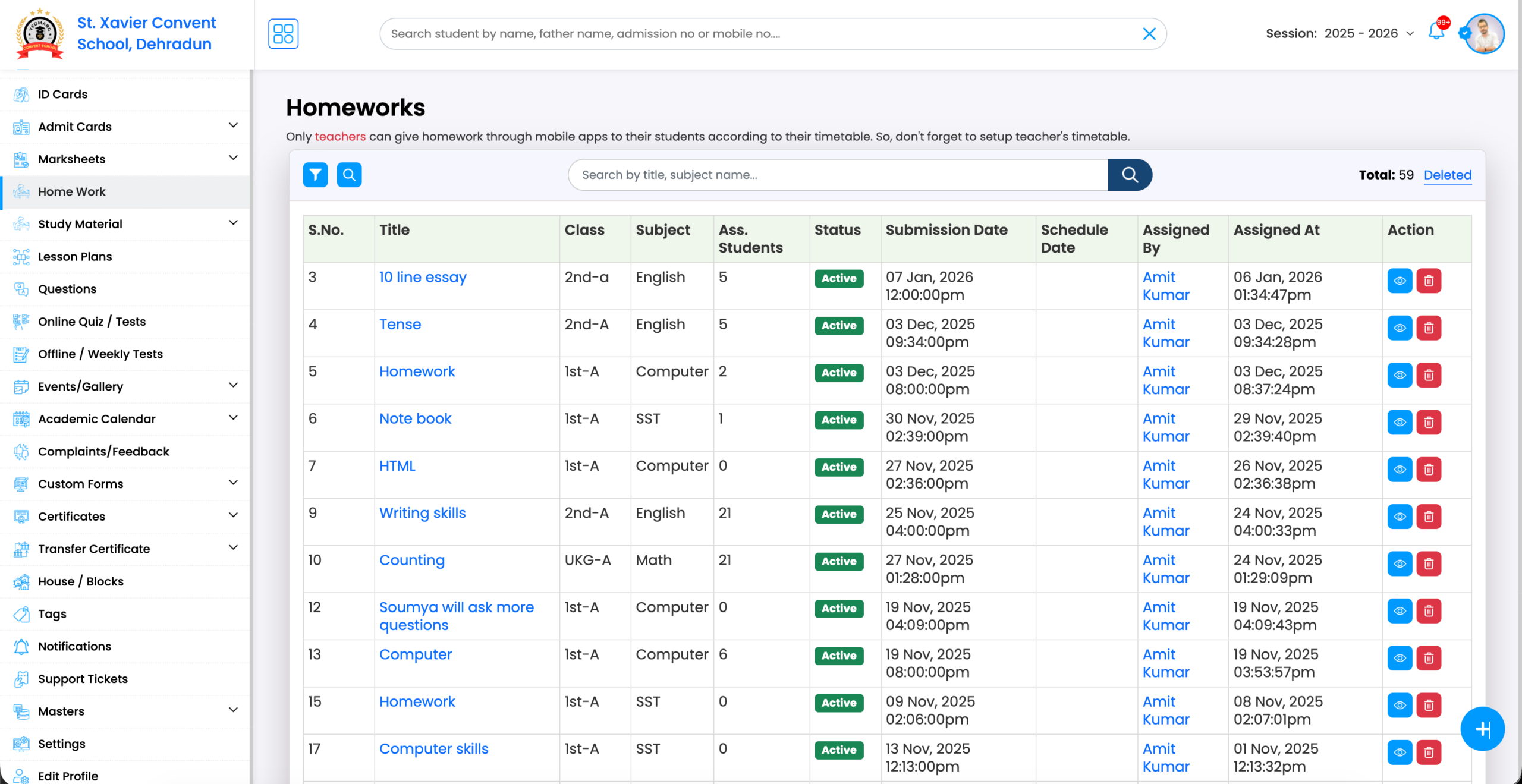This screenshot has width=1522, height=784.
Task: Open Support Tickets from the sidebar icon
Action: (x=21, y=679)
